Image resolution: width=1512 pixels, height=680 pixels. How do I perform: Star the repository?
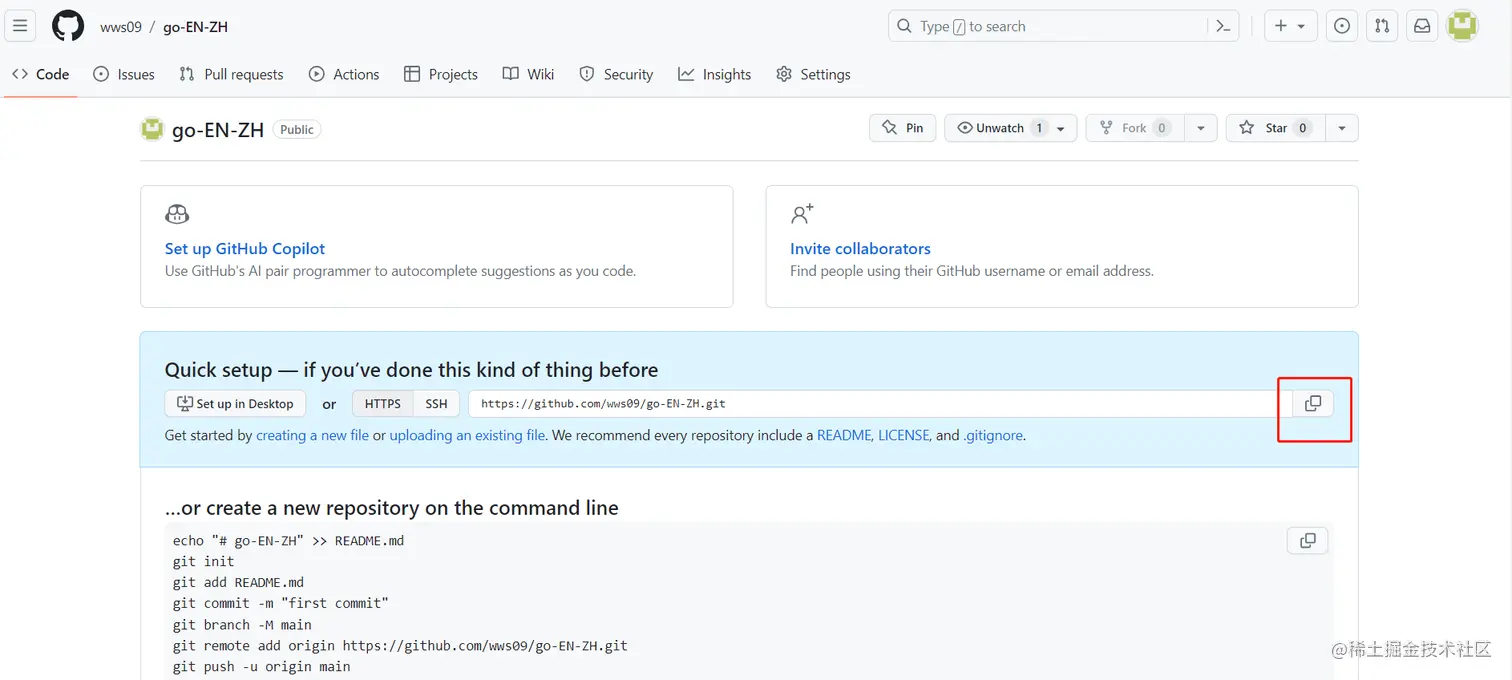[x=1275, y=128]
